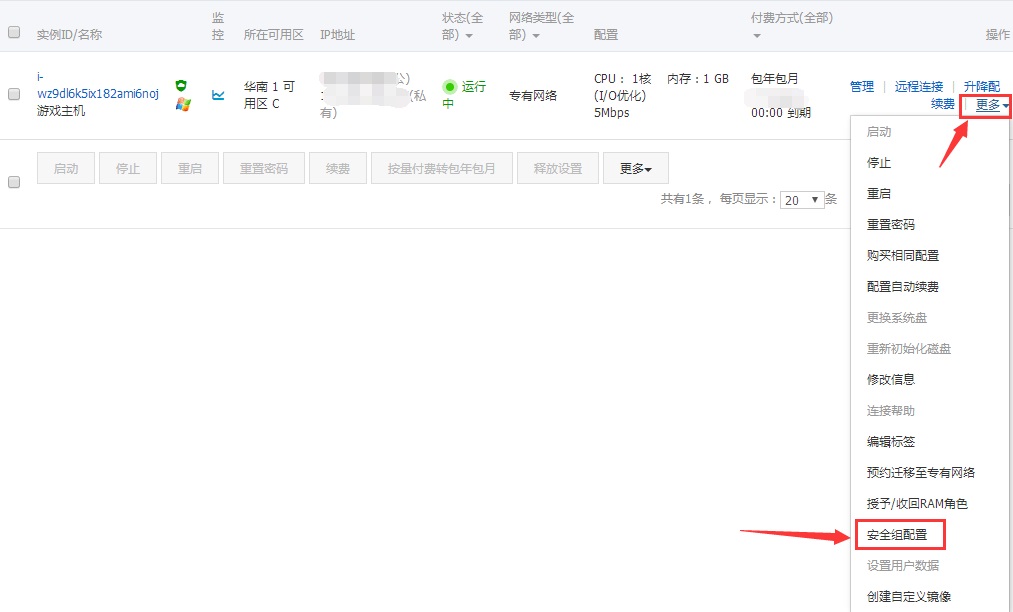Viewport: 1013px width, 612px height.
Task: Choose 重启 from the dropdown menu
Action: [879, 194]
